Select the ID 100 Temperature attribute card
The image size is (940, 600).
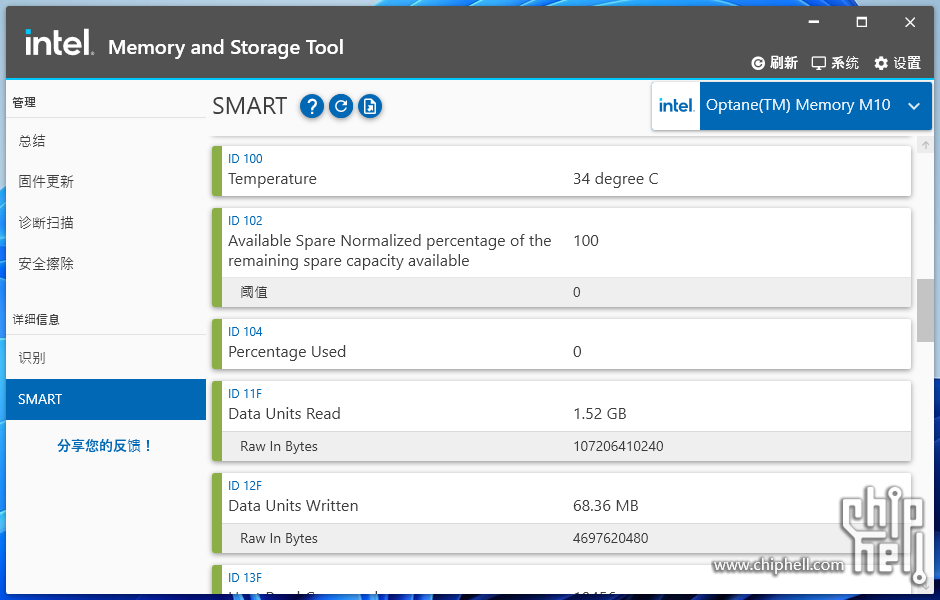[x=560, y=170]
